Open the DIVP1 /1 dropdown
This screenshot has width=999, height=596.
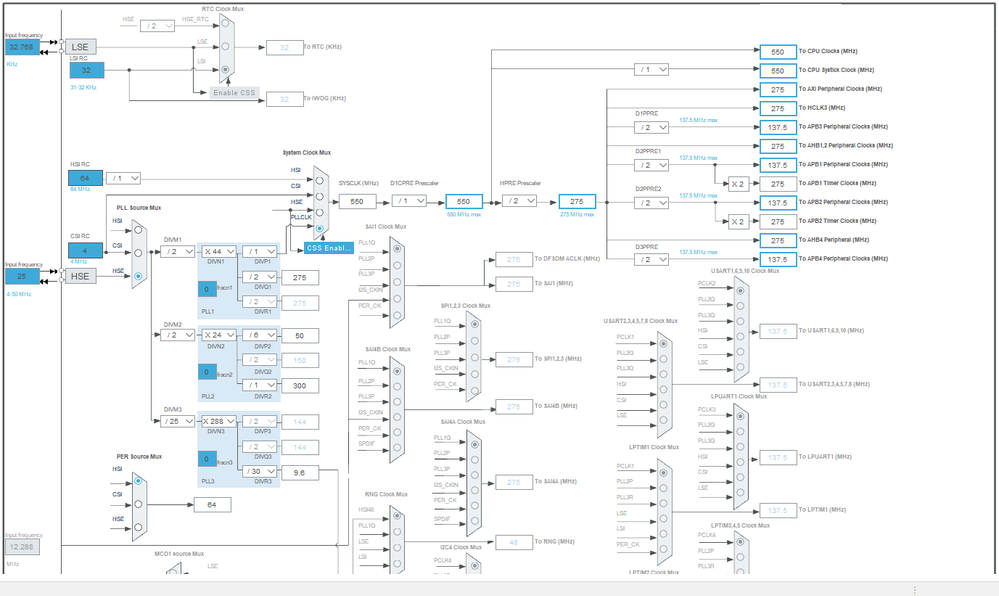259,252
